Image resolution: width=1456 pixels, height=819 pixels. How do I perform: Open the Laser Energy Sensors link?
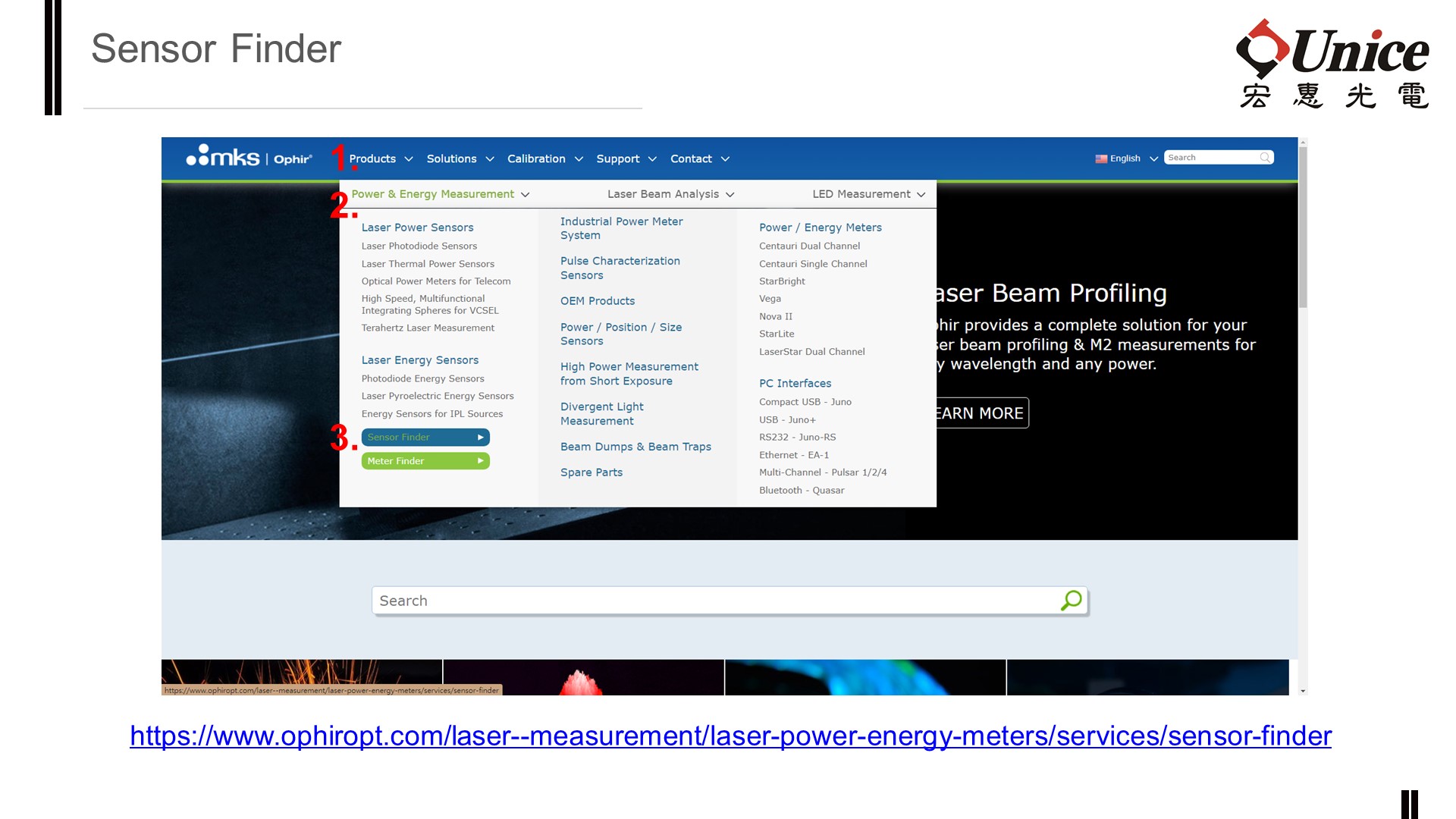[x=420, y=360]
